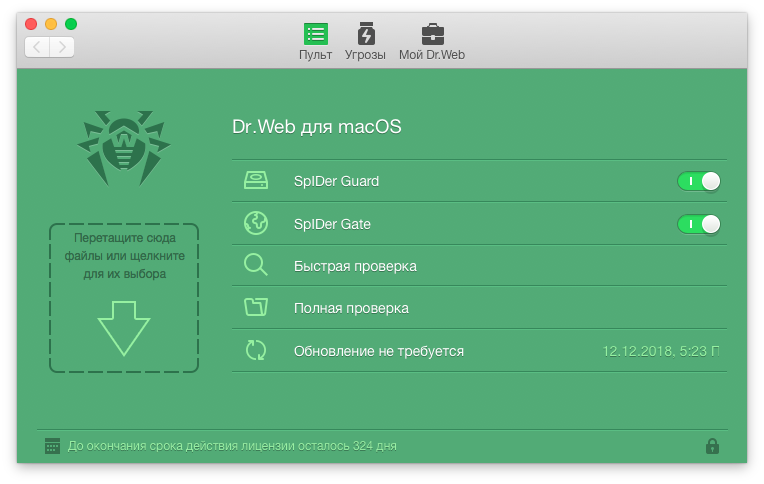Click the SpIDer Gate globe icon
Viewport: 764px width, 484px height.
pyautogui.click(x=256, y=223)
